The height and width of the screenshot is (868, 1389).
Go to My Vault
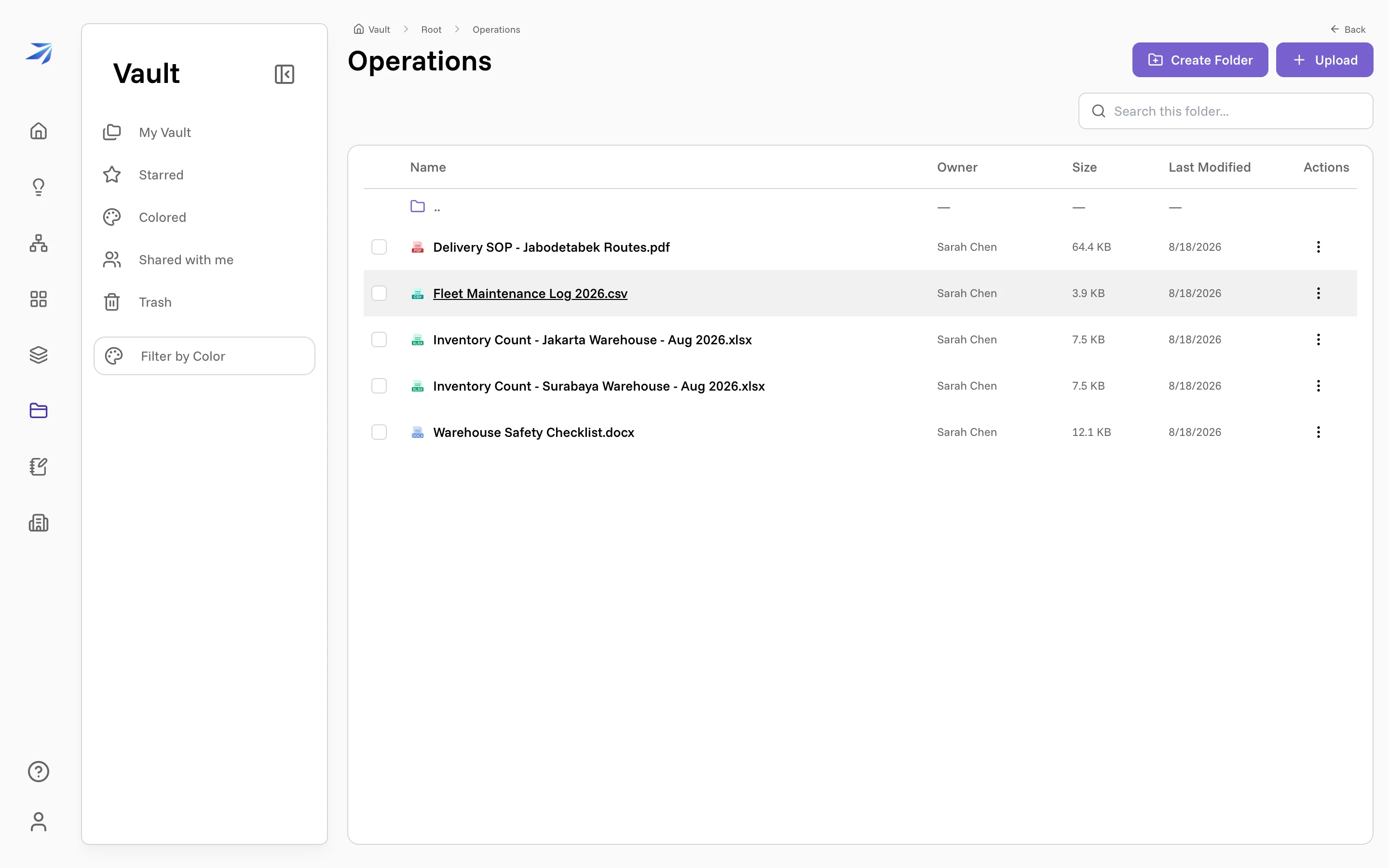(x=204, y=133)
